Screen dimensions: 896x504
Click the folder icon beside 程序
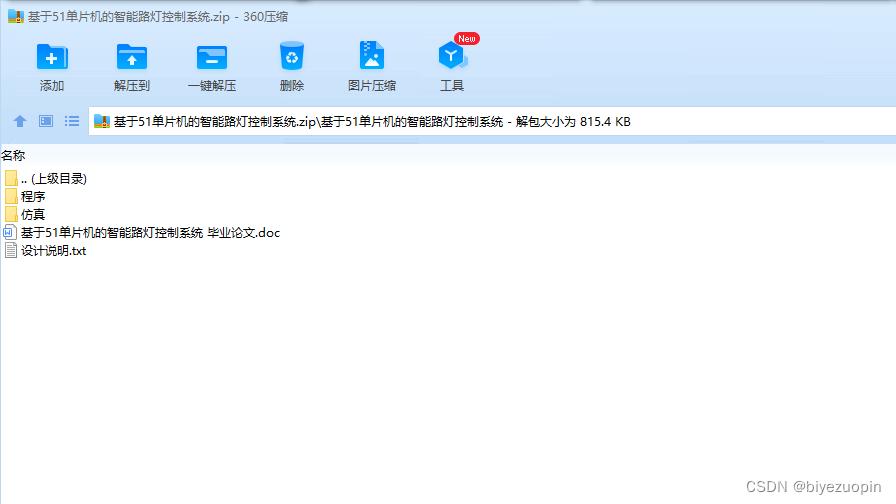pos(11,197)
